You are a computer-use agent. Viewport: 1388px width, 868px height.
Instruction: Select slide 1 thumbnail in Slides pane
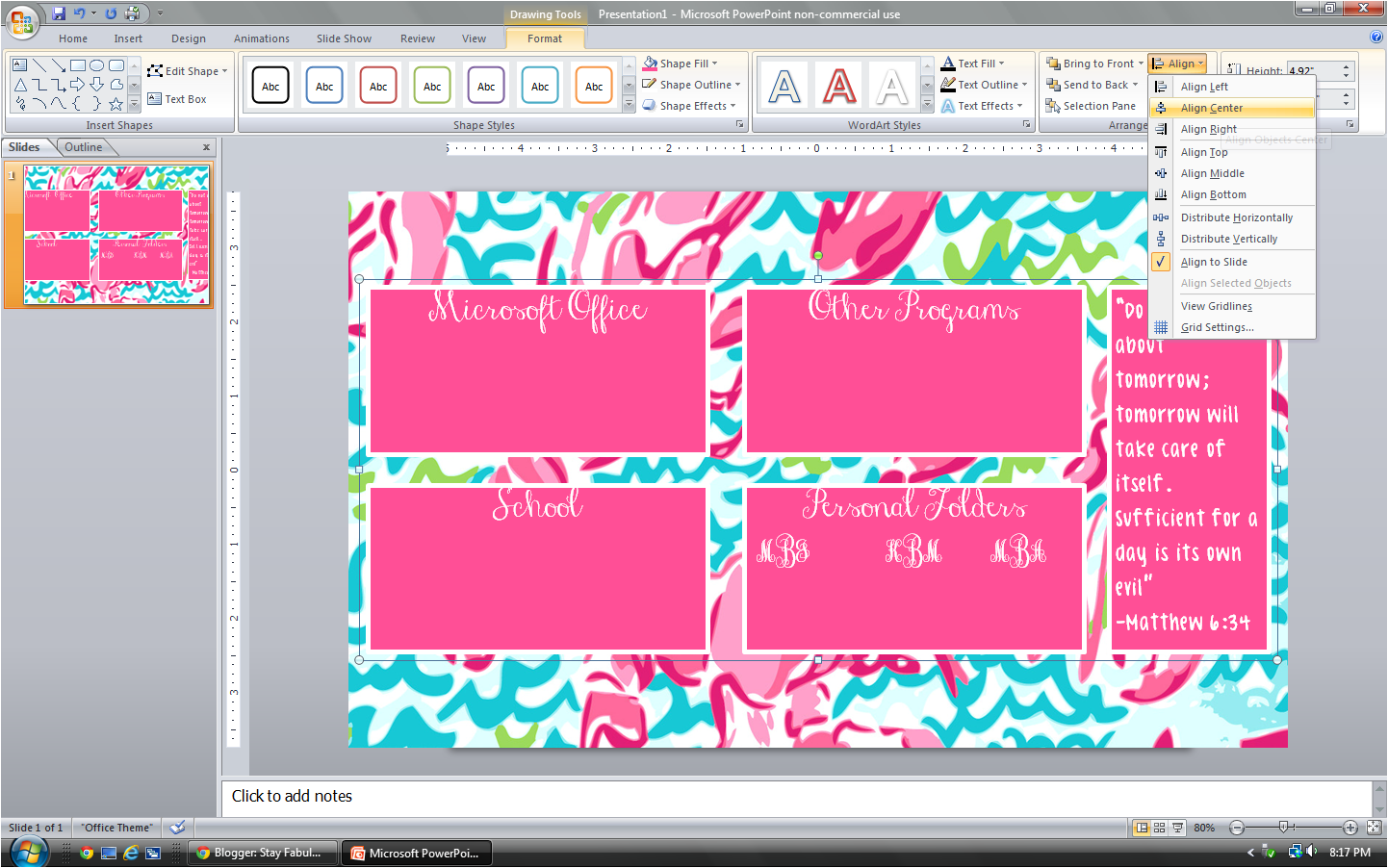pos(116,236)
